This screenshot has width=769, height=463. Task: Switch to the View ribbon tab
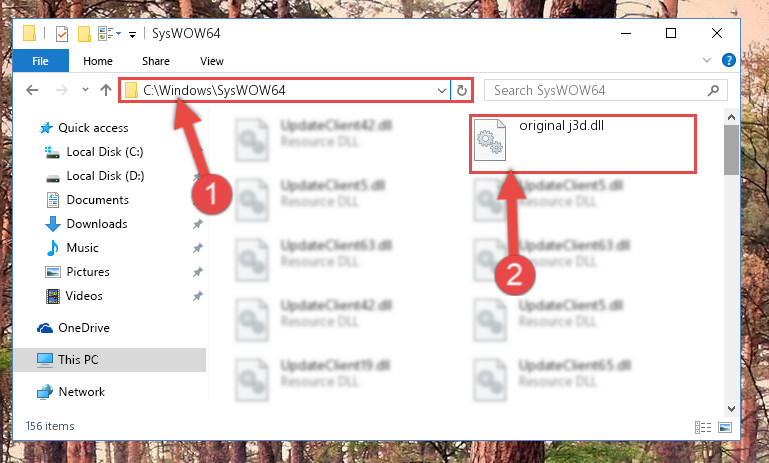click(212, 61)
